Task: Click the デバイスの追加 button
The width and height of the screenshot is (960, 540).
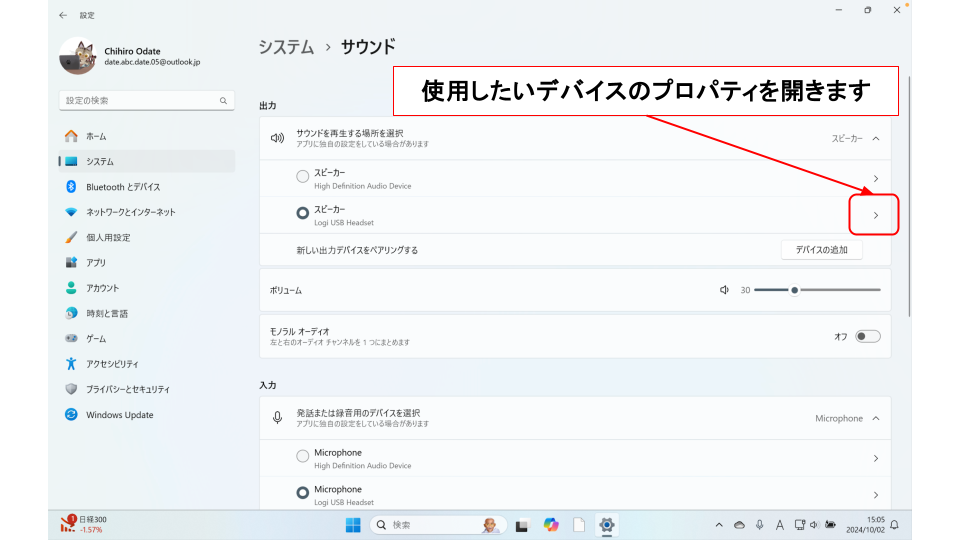Action: point(821,249)
